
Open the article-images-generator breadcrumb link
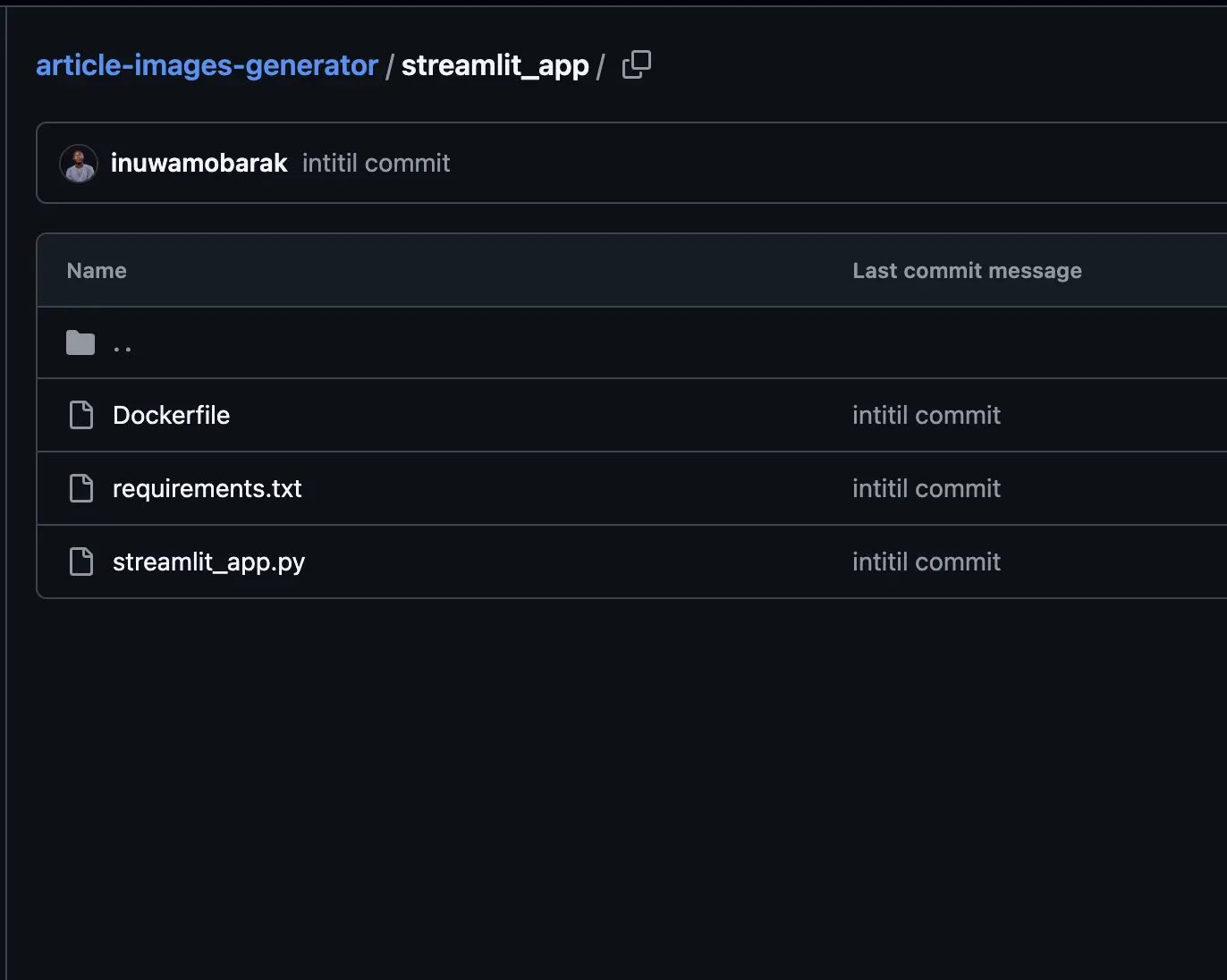click(x=207, y=65)
